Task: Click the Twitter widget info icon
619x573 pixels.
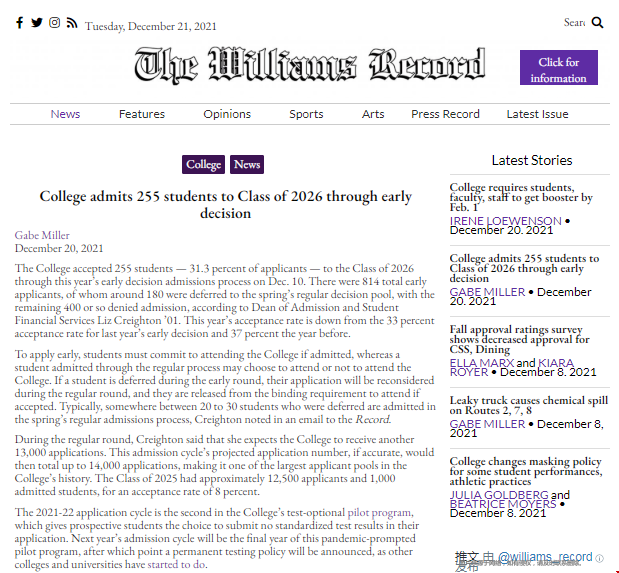Action: (x=599, y=558)
